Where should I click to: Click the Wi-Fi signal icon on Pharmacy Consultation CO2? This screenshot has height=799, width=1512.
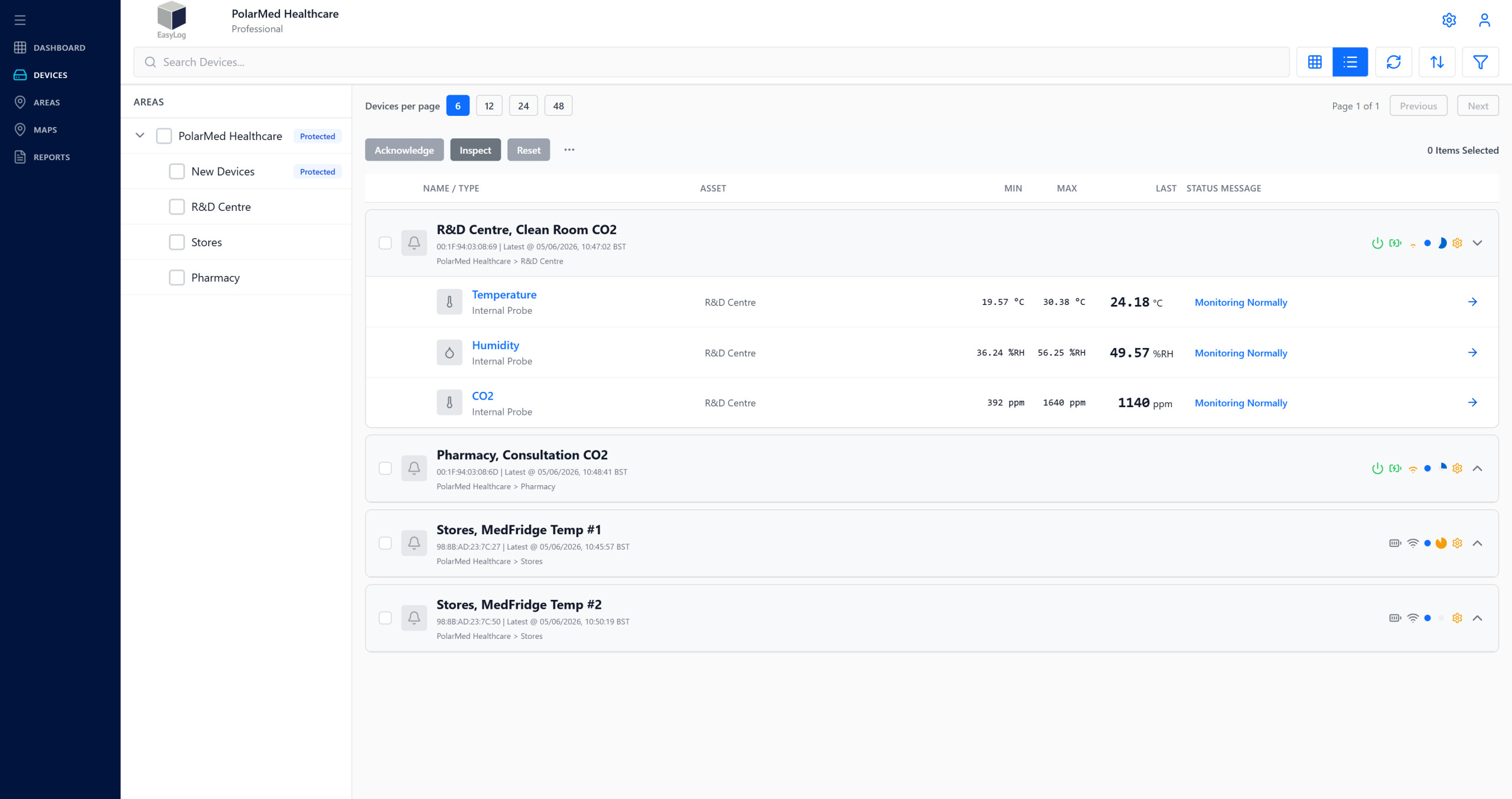click(x=1413, y=469)
